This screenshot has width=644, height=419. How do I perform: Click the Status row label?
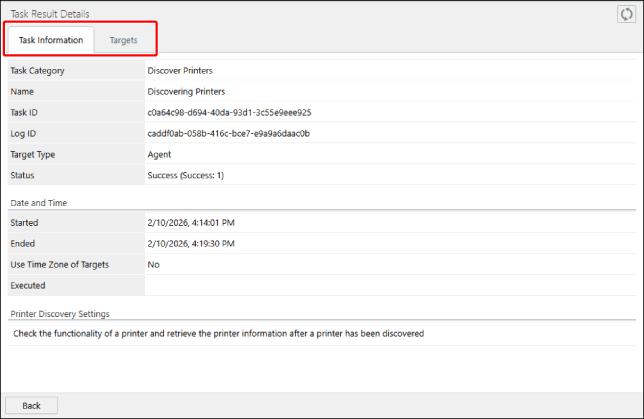[x=24, y=175]
